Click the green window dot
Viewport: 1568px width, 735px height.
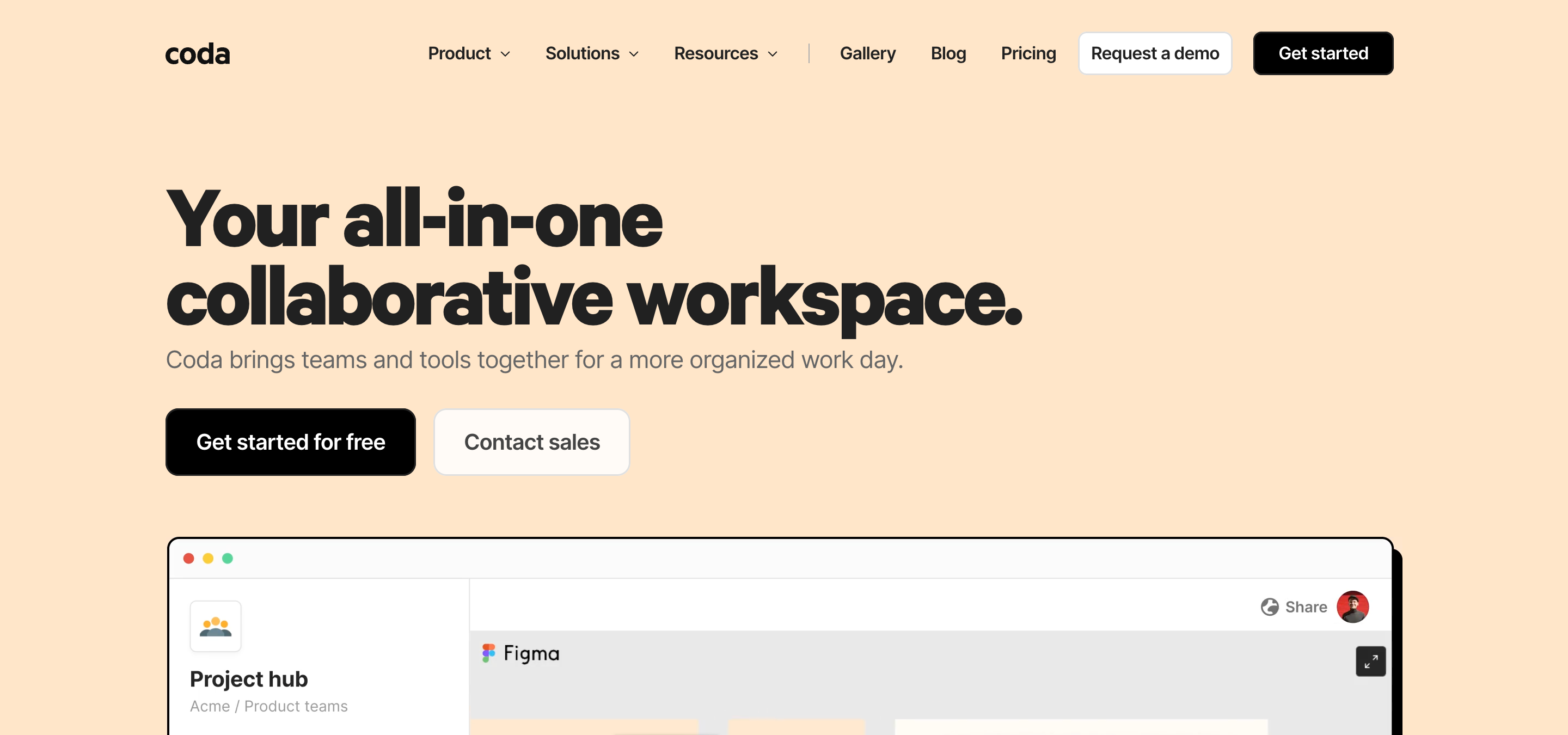pyautogui.click(x=228, y=559)
